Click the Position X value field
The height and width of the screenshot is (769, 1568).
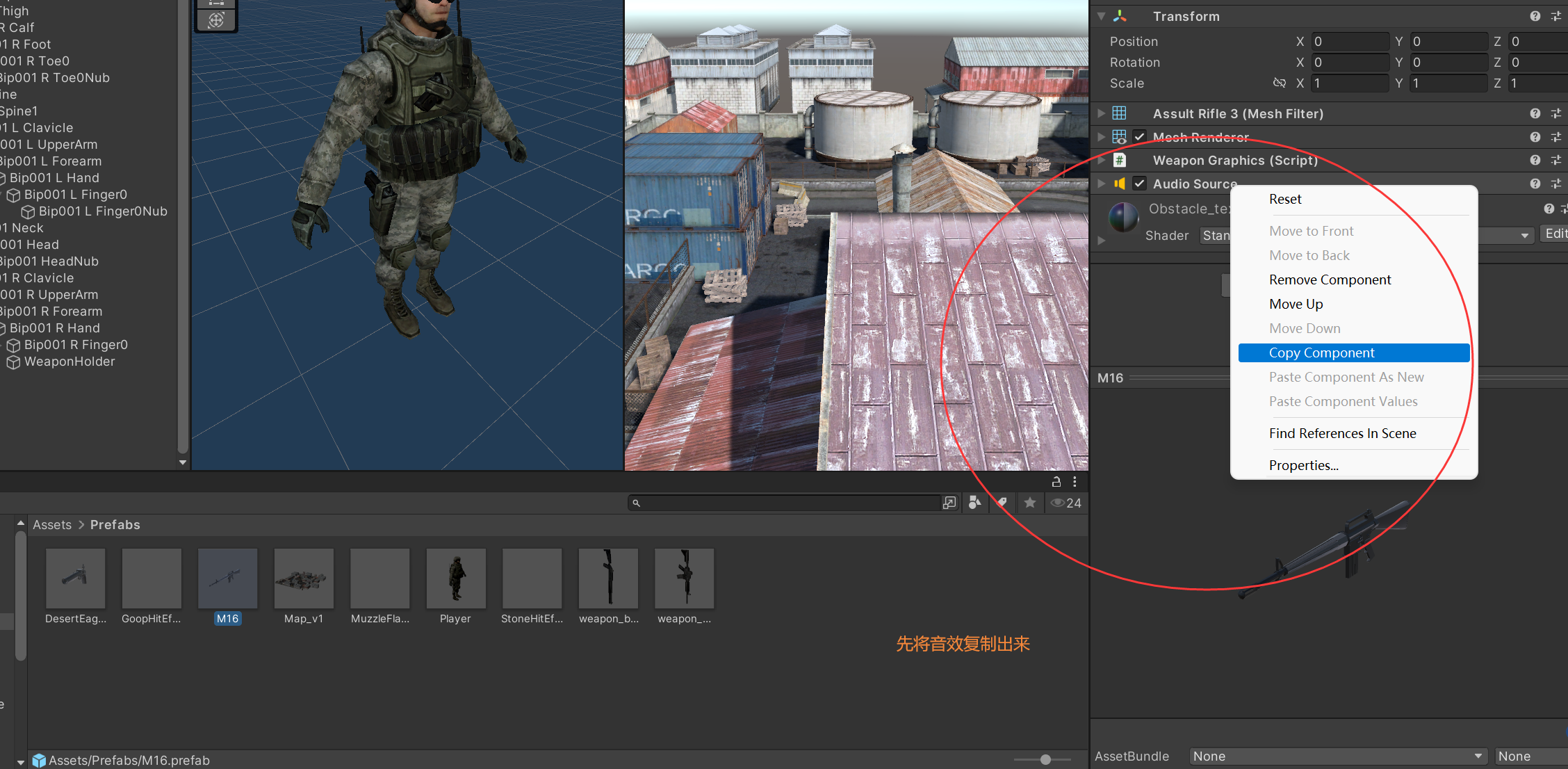pyautogui.click(x=1350, y=41)
